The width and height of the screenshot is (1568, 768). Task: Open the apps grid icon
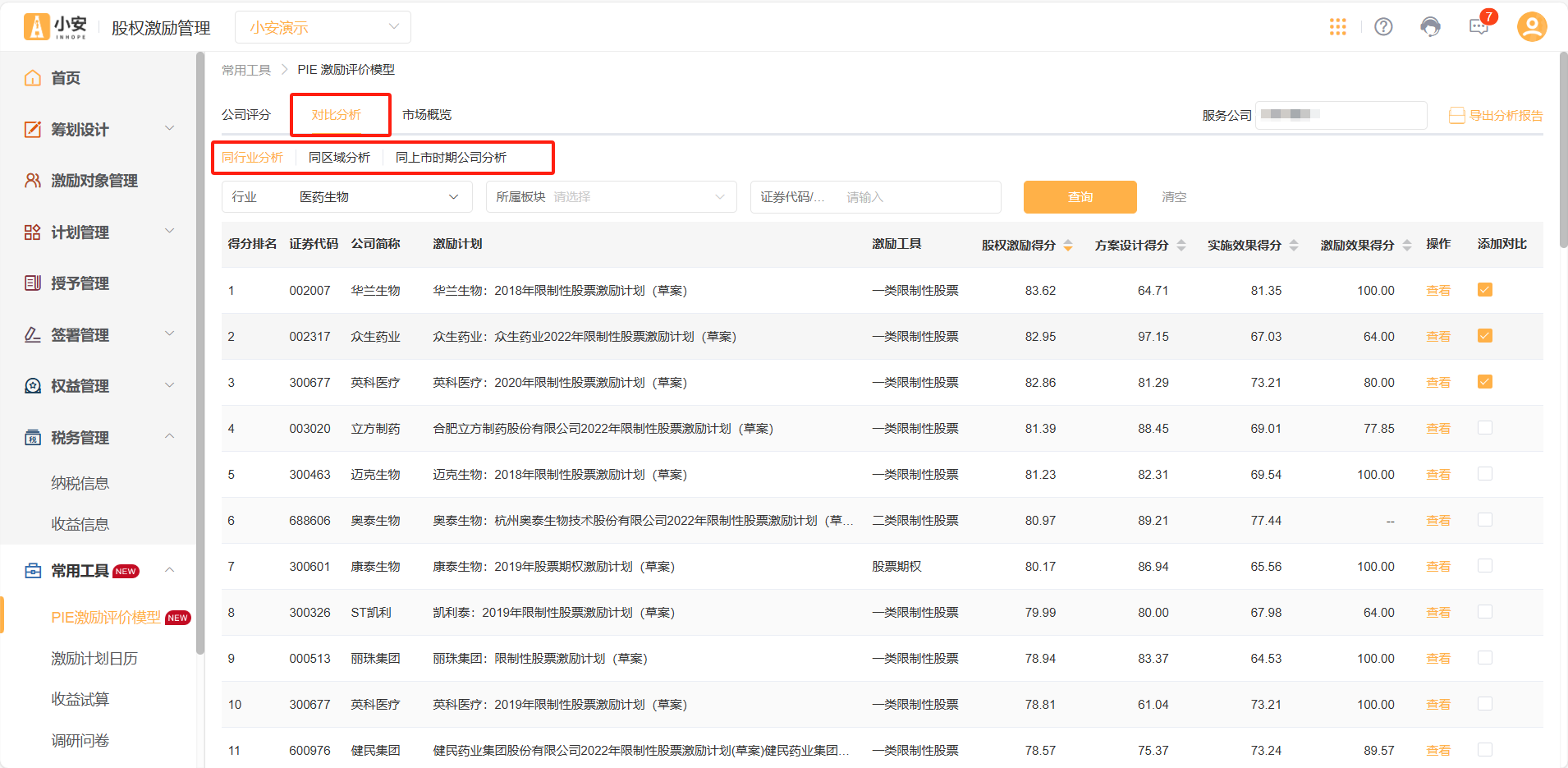pyautogui.click(x=1337, y=27)
